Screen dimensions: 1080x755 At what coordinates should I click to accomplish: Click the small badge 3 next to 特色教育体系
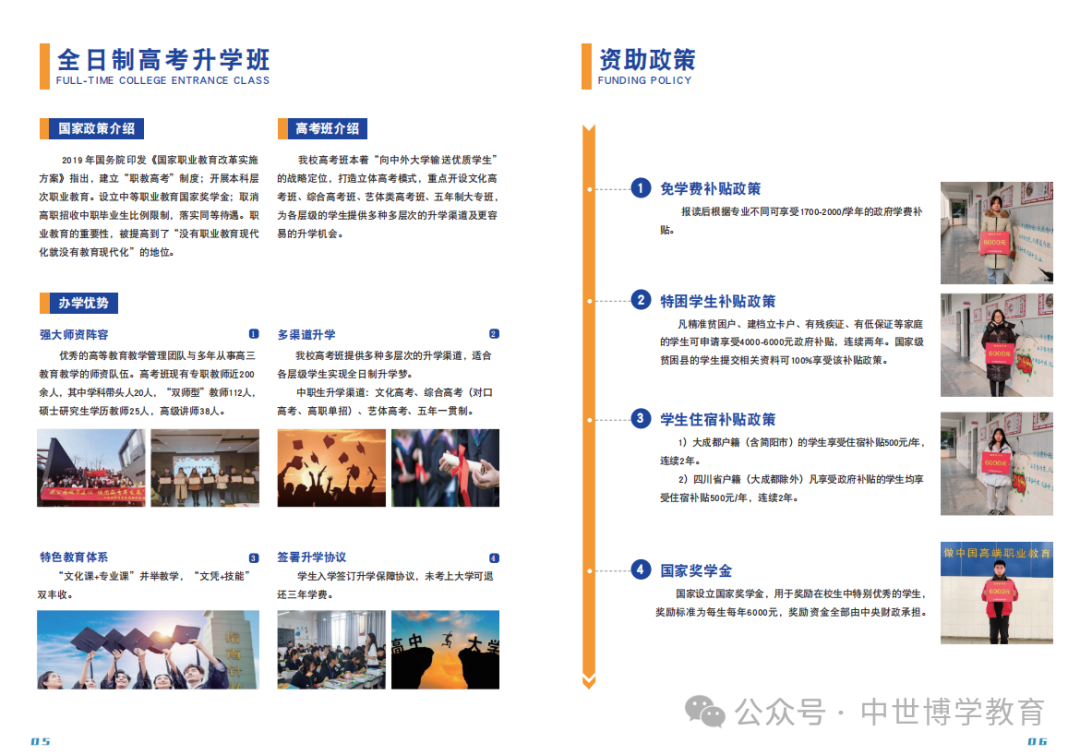click(x=254, y=558)
